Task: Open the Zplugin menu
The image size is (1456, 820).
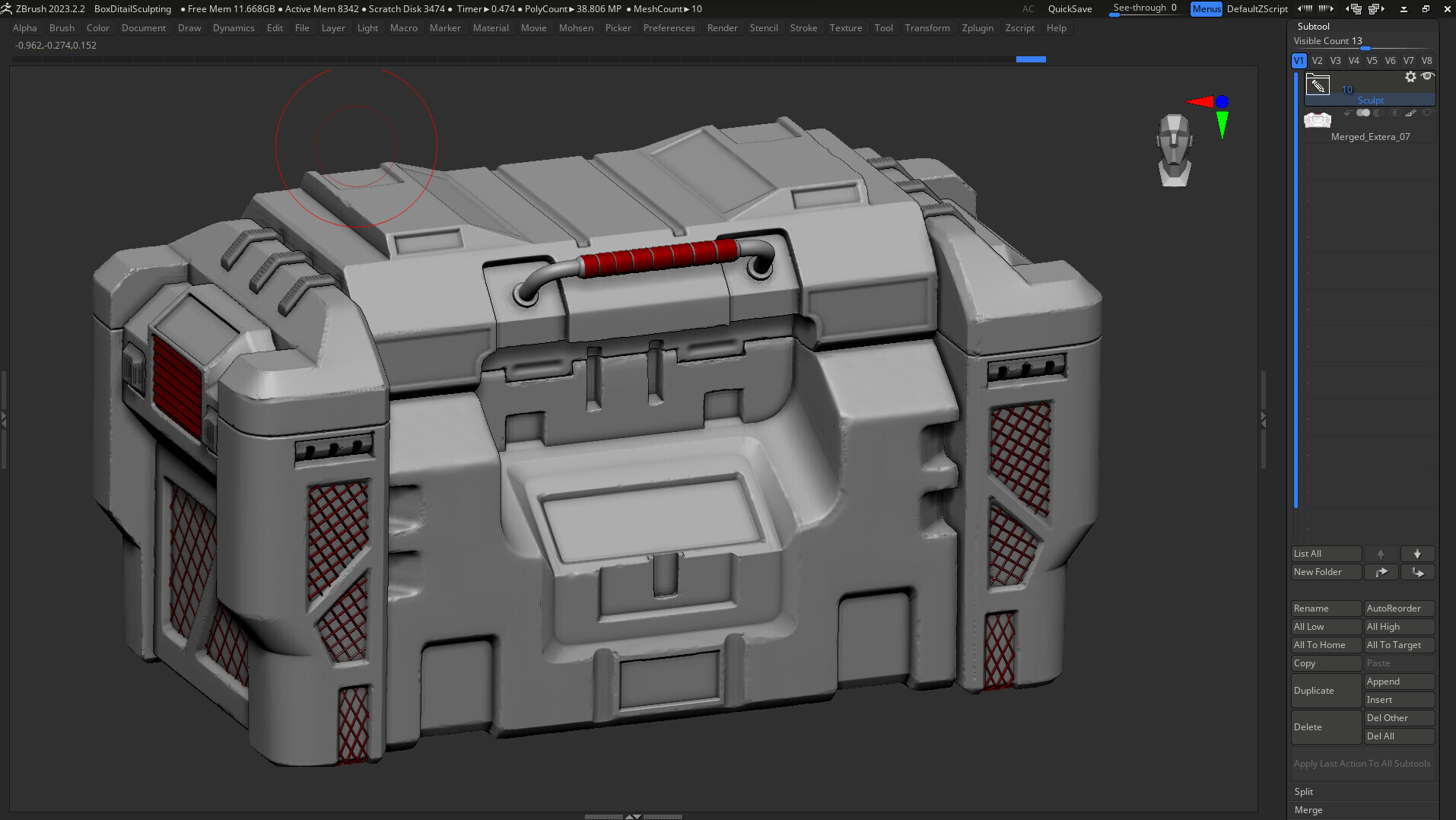Action: (978, 27)
